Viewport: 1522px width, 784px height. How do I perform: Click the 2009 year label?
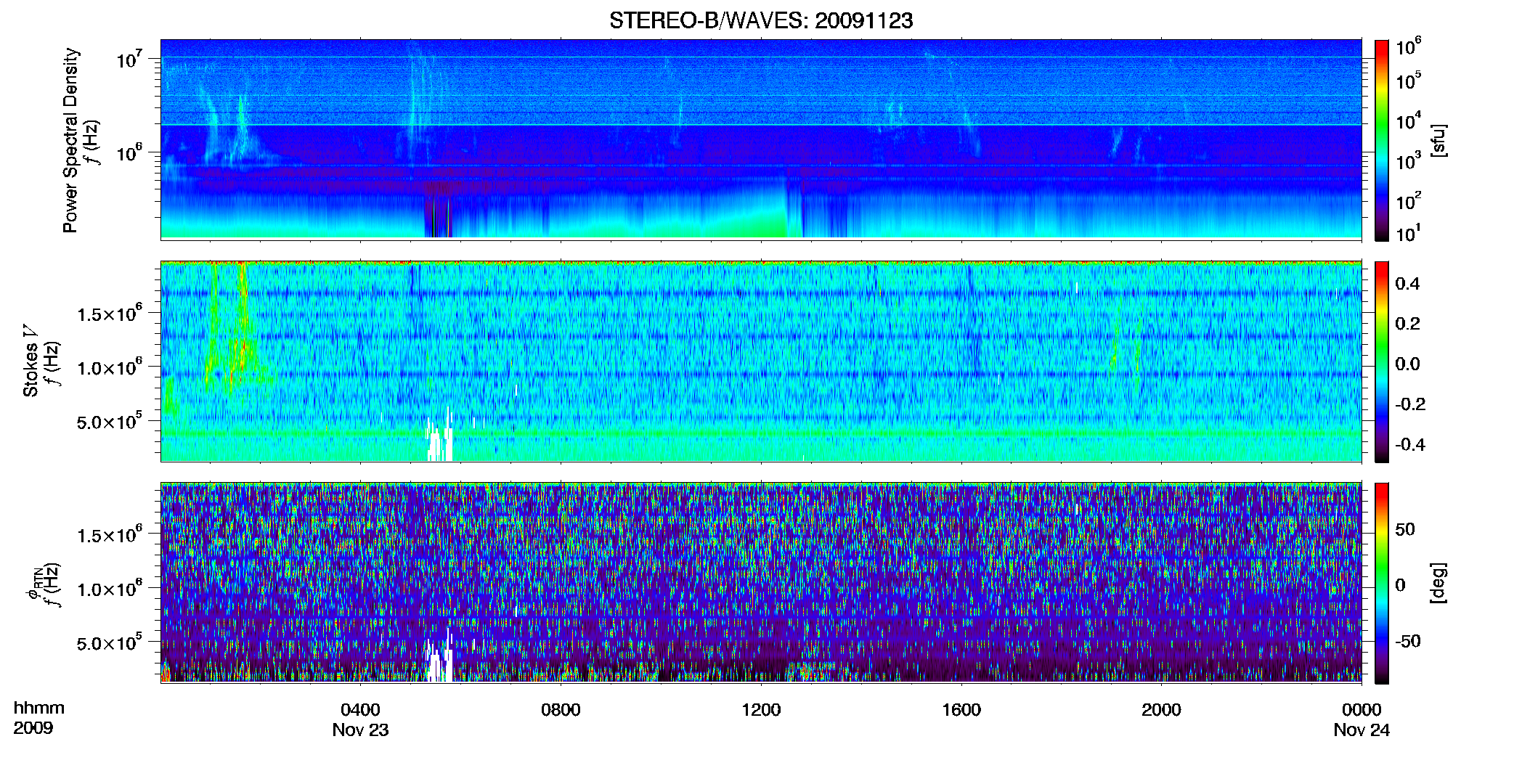33,728
